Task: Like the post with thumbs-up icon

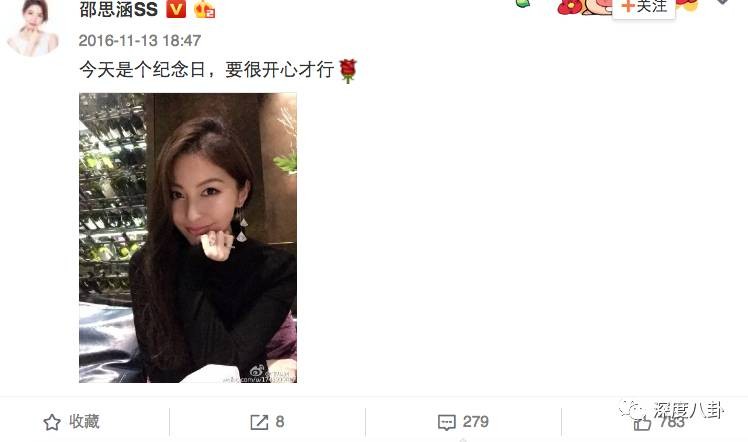Action: pyautogui.click(x=642, y=422)
